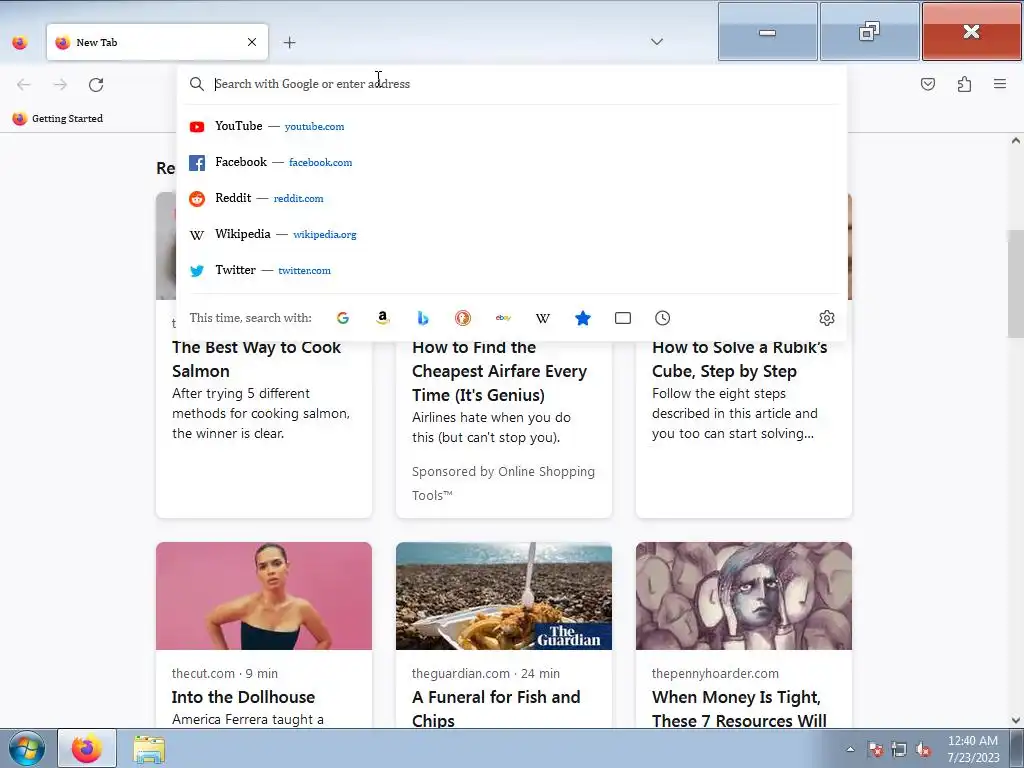The image size is (1024, 768).
Task: Click scrollbar down arrow
Action: 1016,720
